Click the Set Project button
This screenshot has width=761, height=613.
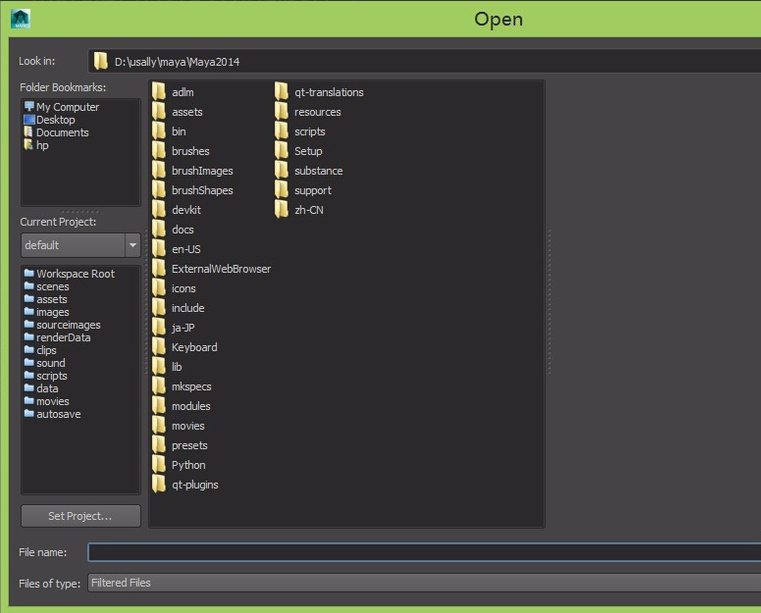[x=81, y=516]
